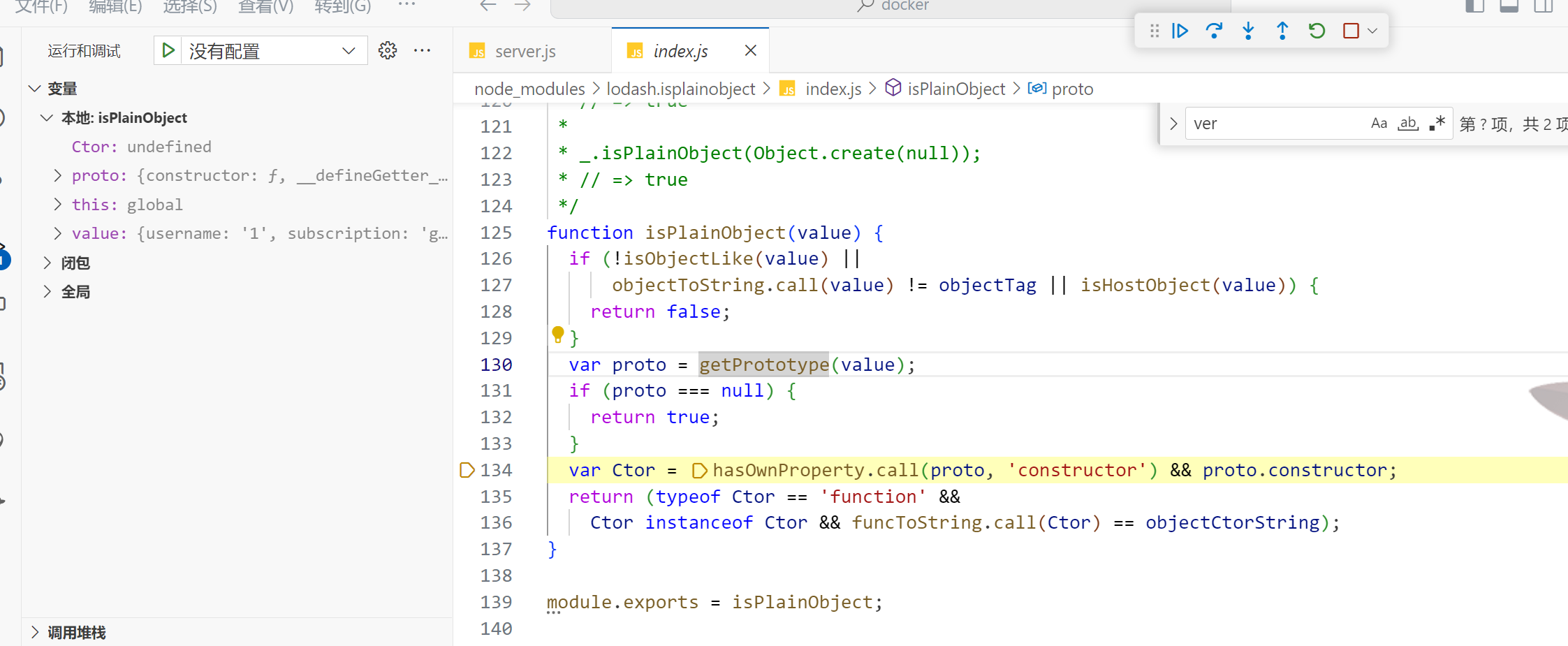1568x646 pixels.
Task: Click lodash.isplainobject in the breadcrumb
Action: coord(681,89)
